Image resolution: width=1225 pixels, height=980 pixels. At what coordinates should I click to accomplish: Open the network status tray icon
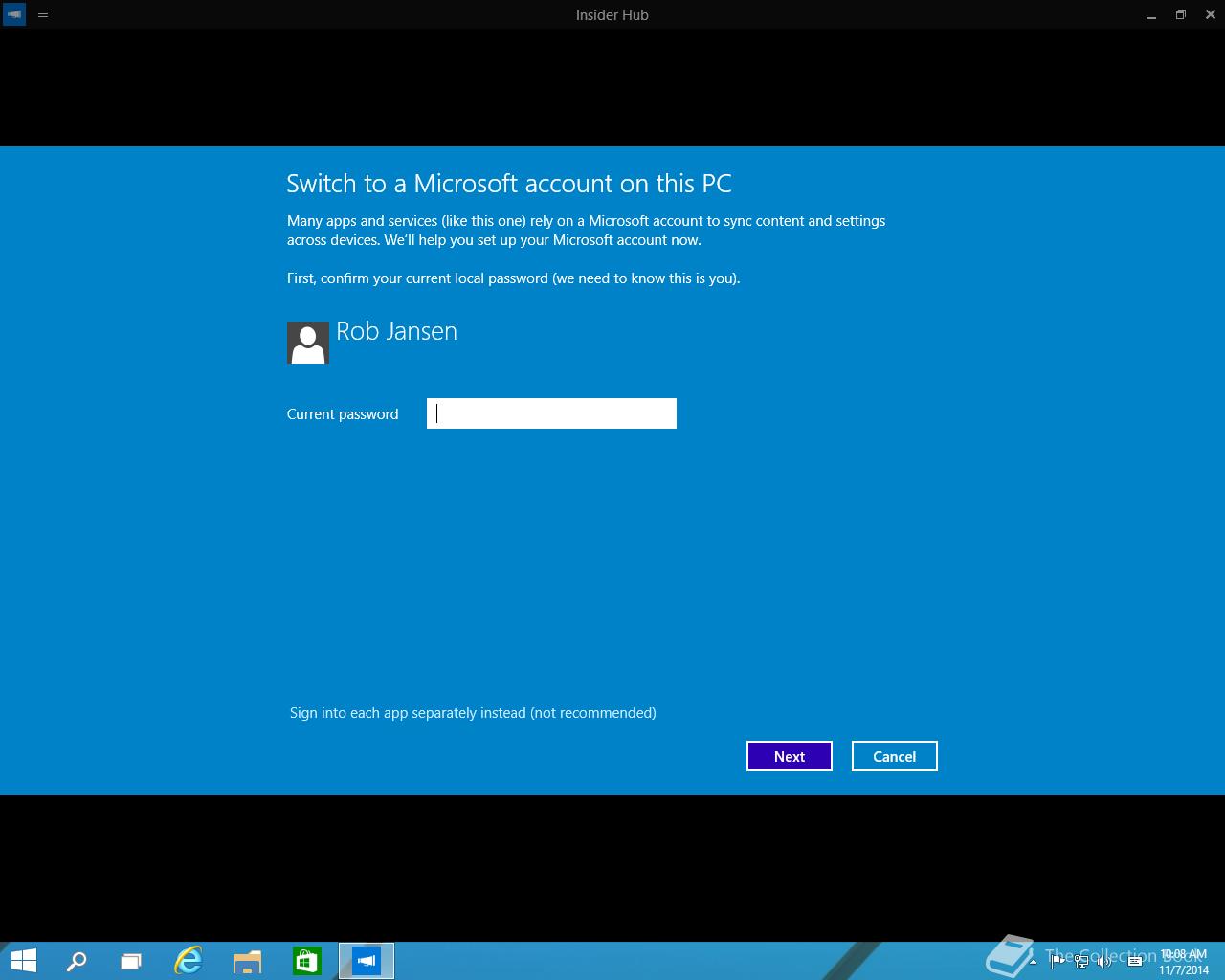[x=1081, y=961]
